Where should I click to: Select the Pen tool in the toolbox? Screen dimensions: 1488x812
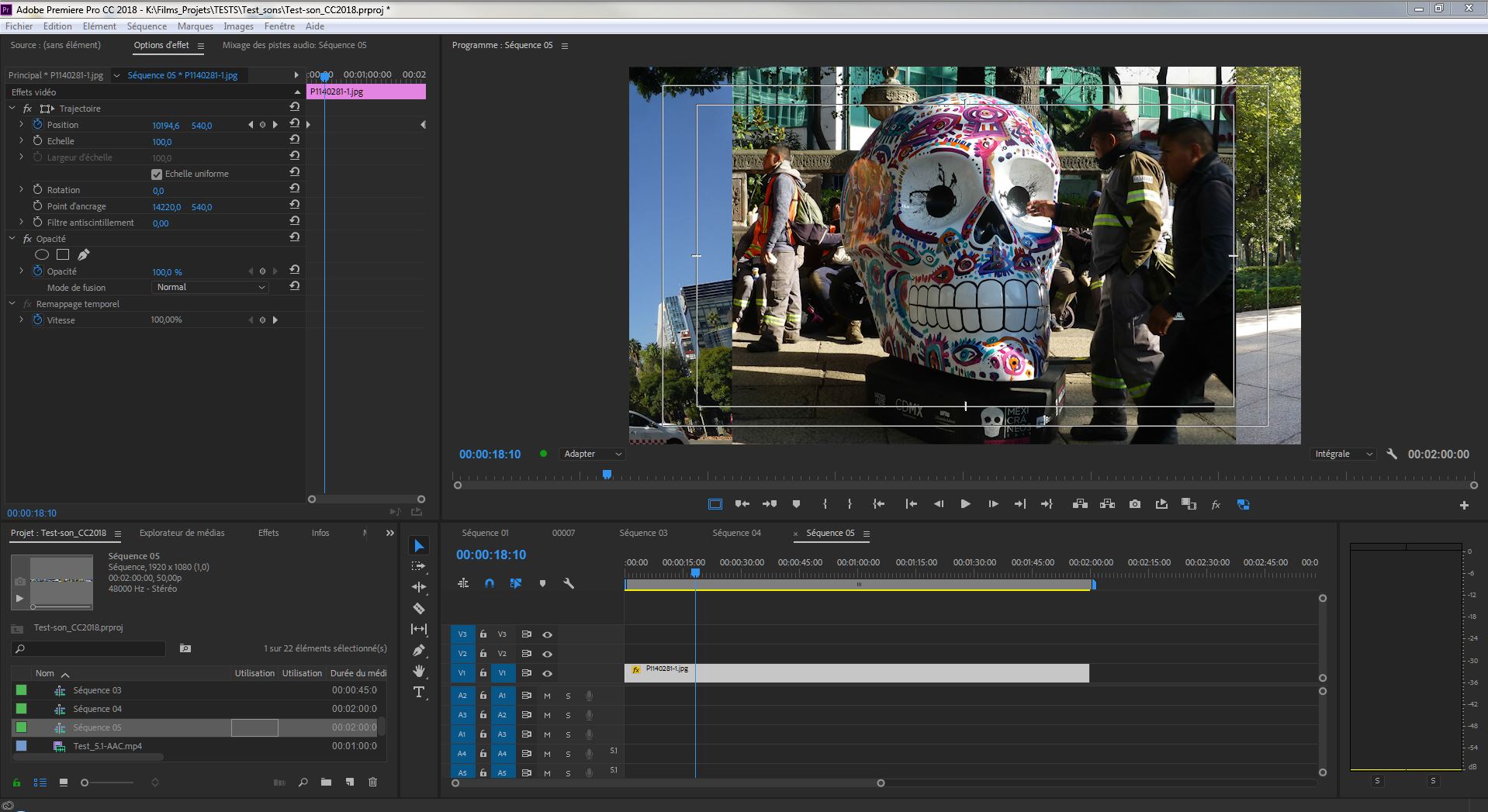click(x=419, y=650)
